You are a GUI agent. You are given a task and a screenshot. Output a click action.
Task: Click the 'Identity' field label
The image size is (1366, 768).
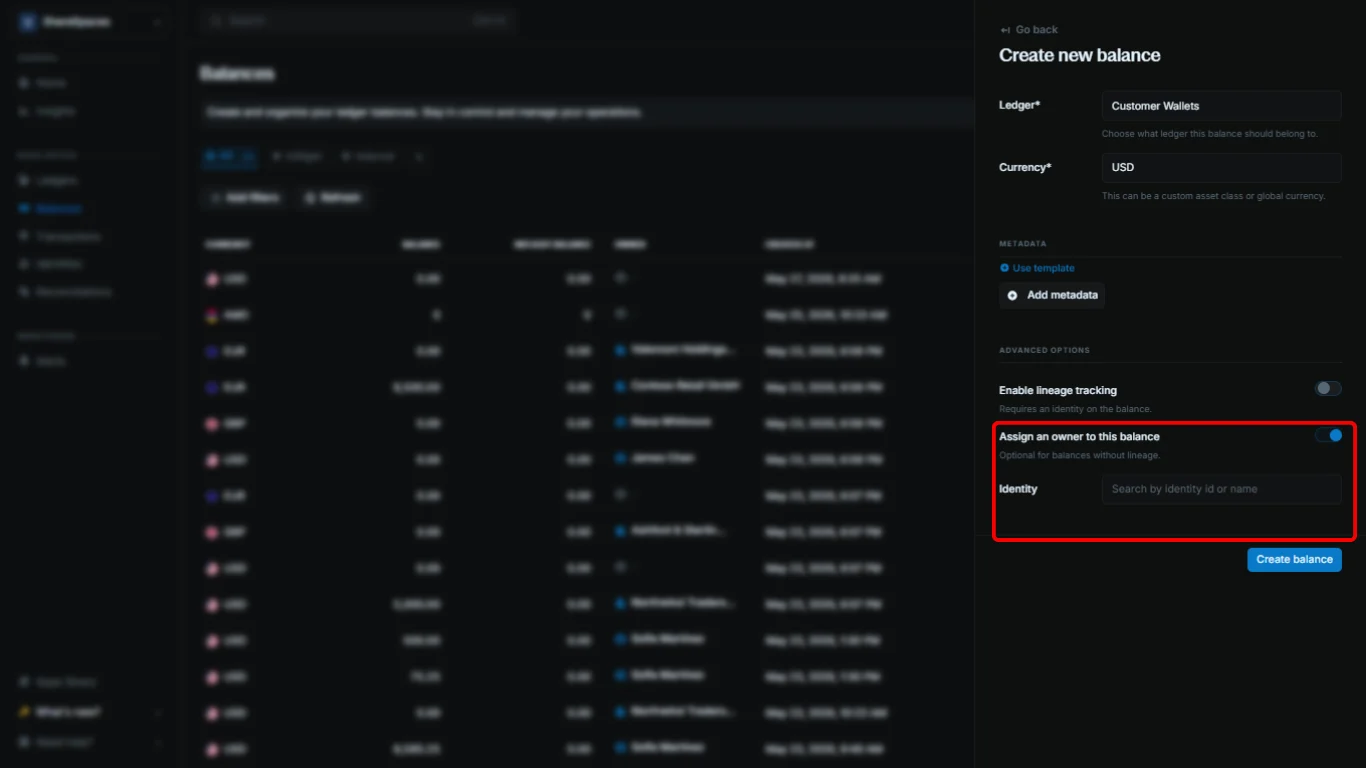coord(1018,489)
